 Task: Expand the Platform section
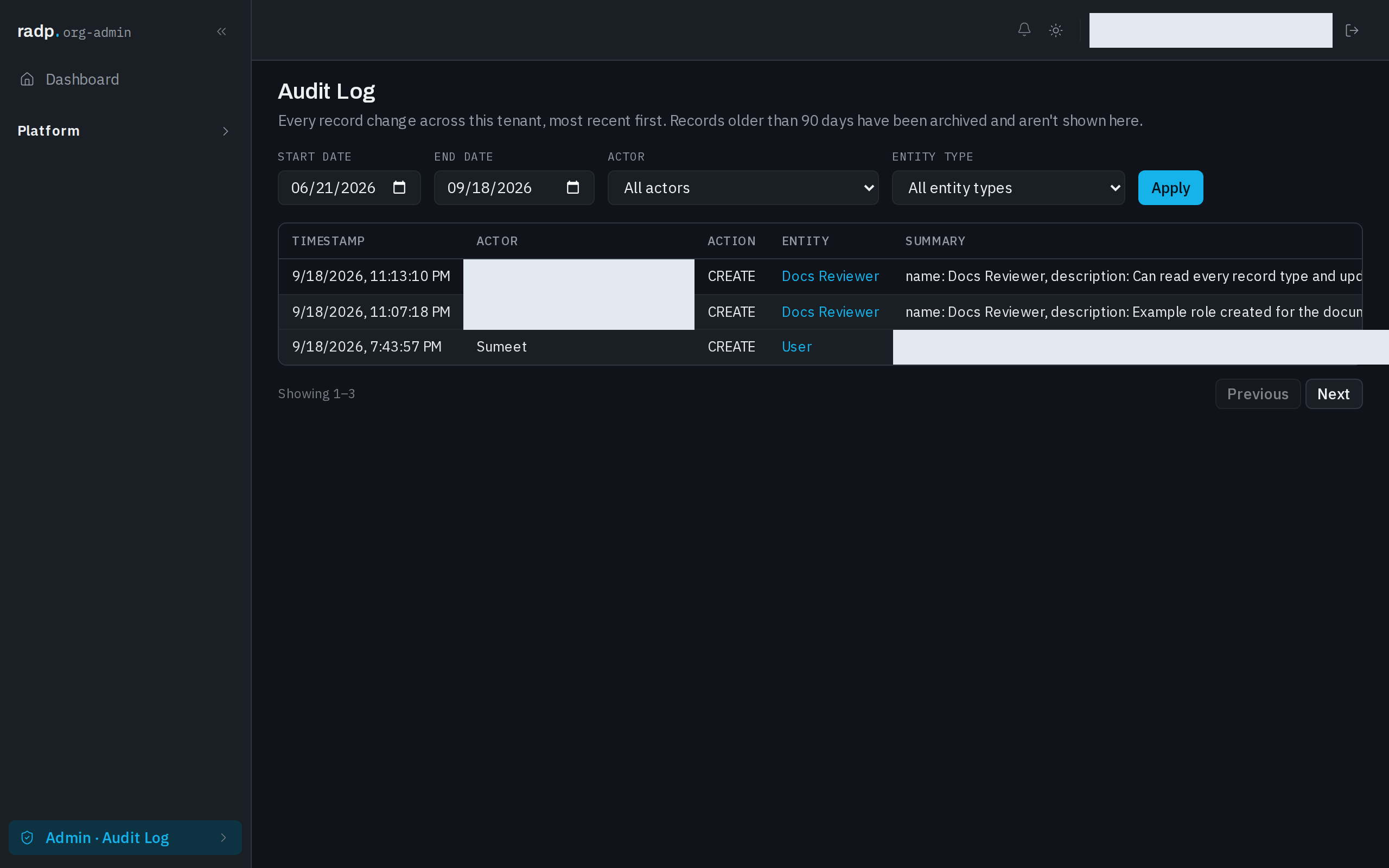125,131
